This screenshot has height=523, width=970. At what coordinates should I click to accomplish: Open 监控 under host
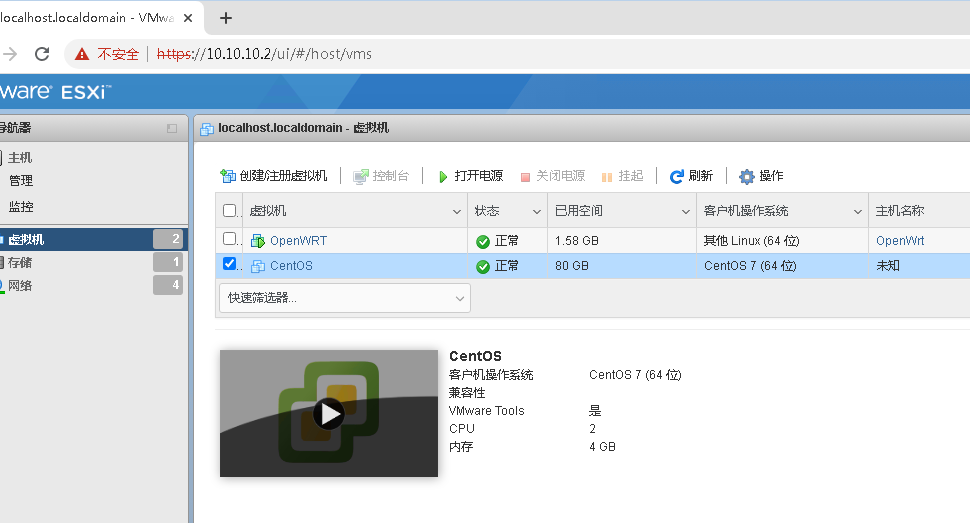[21, 207]
